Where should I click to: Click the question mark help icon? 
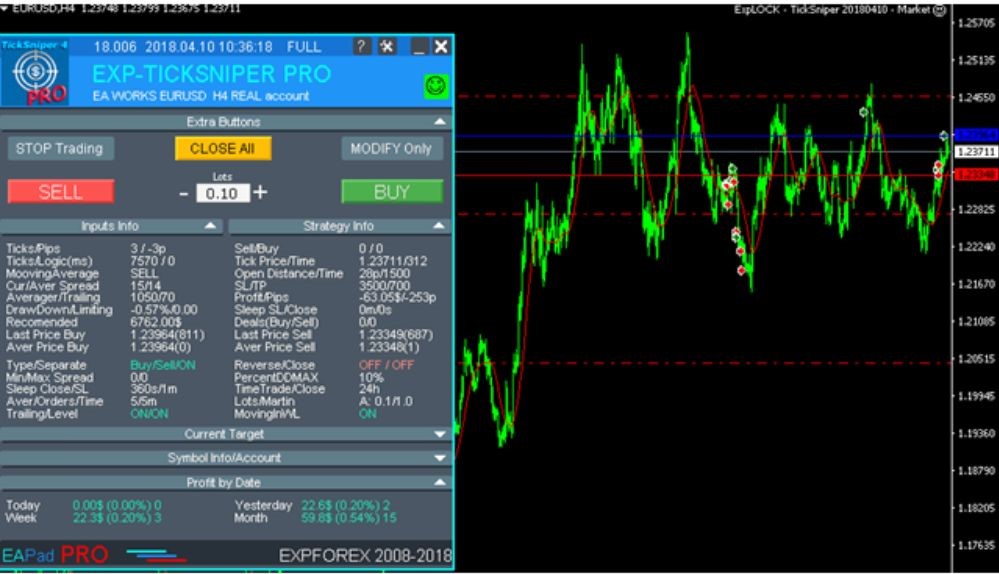pos(361,46)
